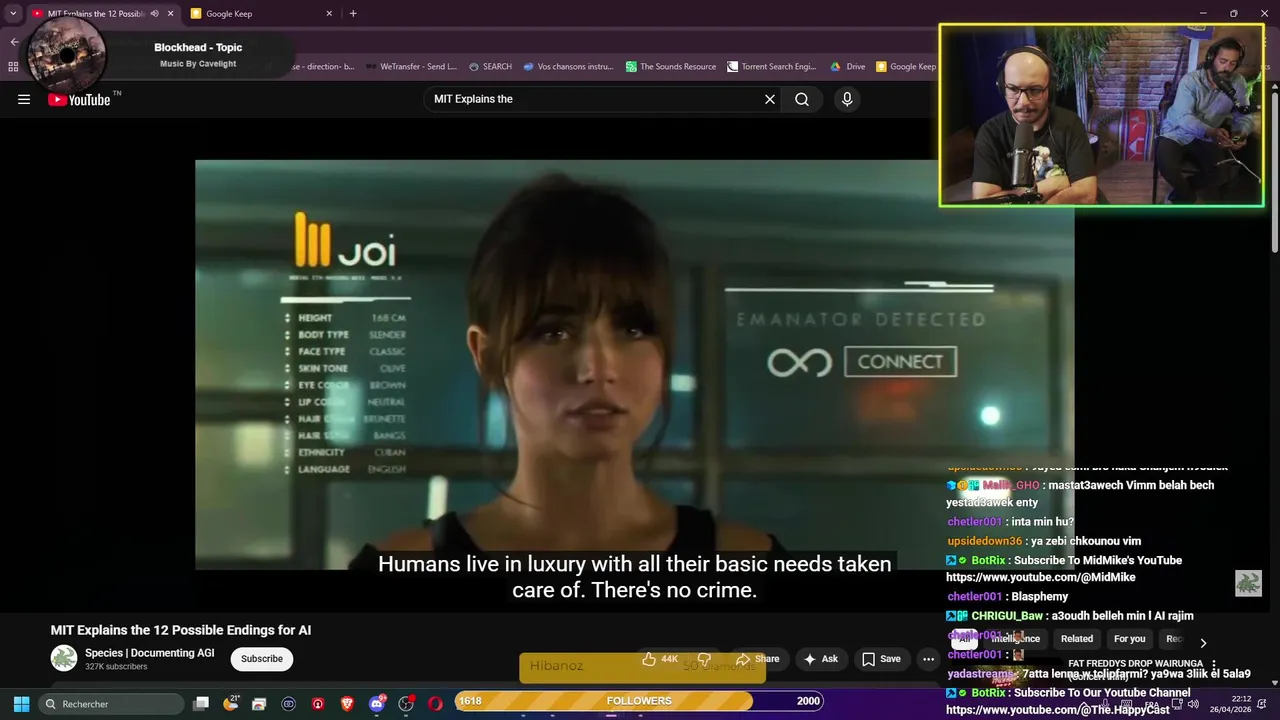Open browser apps grid icon
Screen dimensions: 1280x720
pyautogui.click(x=13, y=67)
